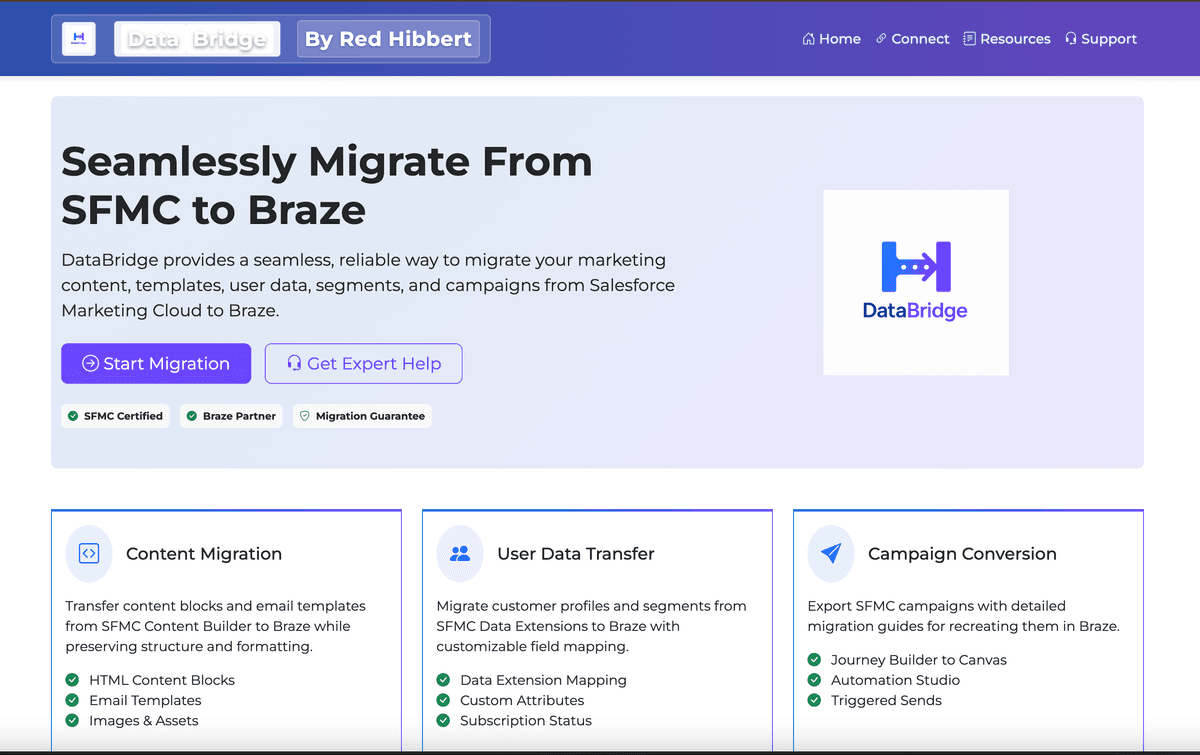Image resolution: width=1200 pixels, height=755 pixels.
Task: Click the Content Migration card heading
Action: [x=204, y=554]
